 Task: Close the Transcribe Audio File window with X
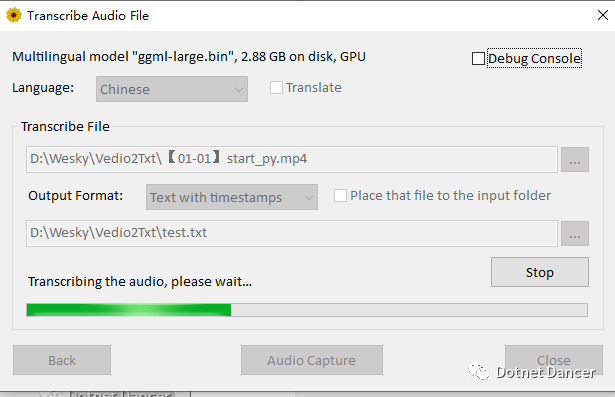point(602,15)
